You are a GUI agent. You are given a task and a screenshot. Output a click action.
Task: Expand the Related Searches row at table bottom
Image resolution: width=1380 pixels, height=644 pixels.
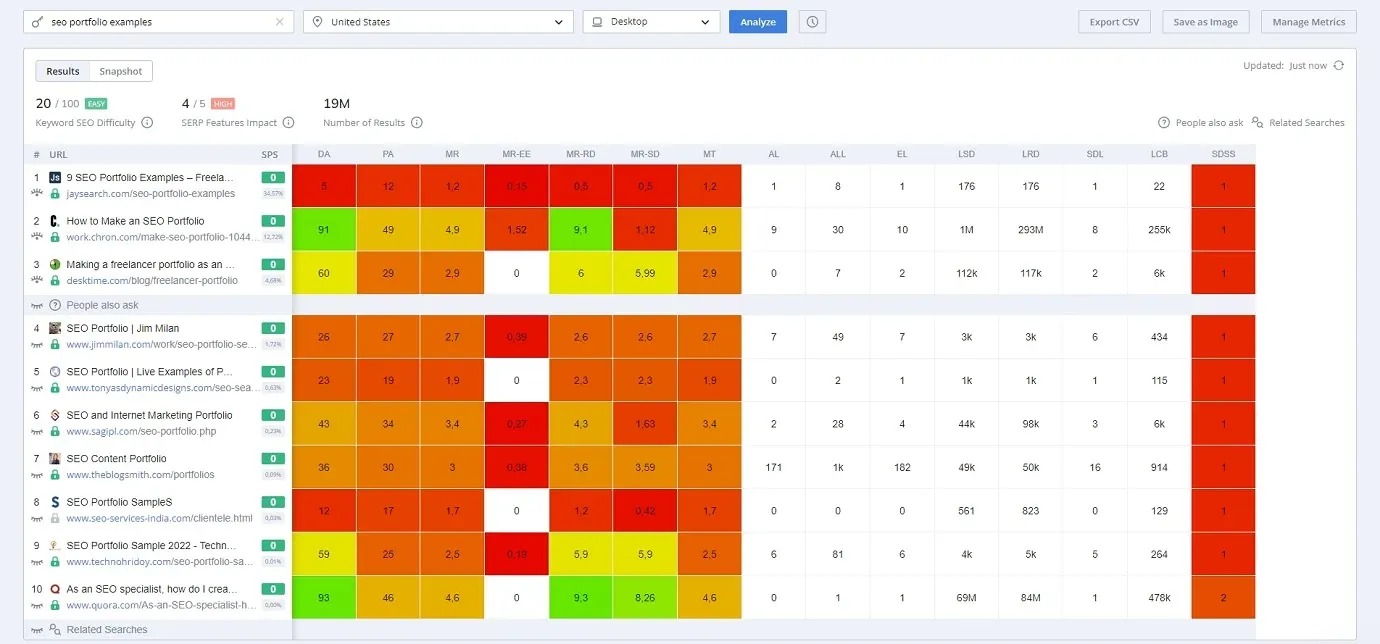[x=106, y=630]
